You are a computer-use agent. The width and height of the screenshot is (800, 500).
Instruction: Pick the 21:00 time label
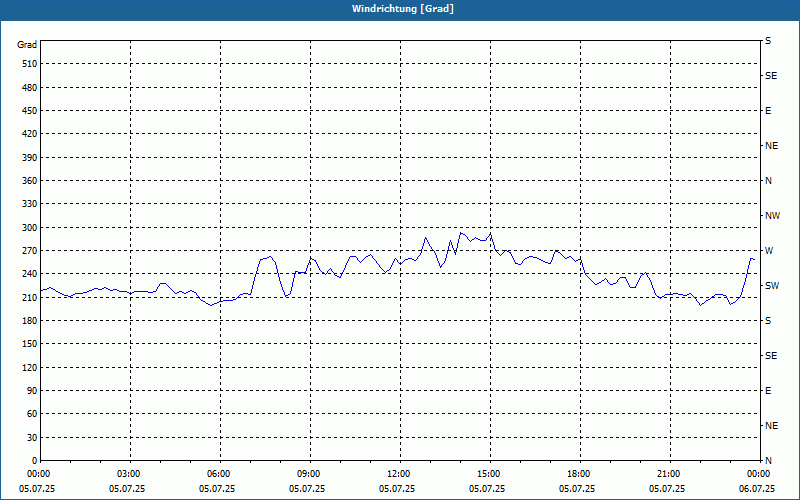tap(667, 473)
